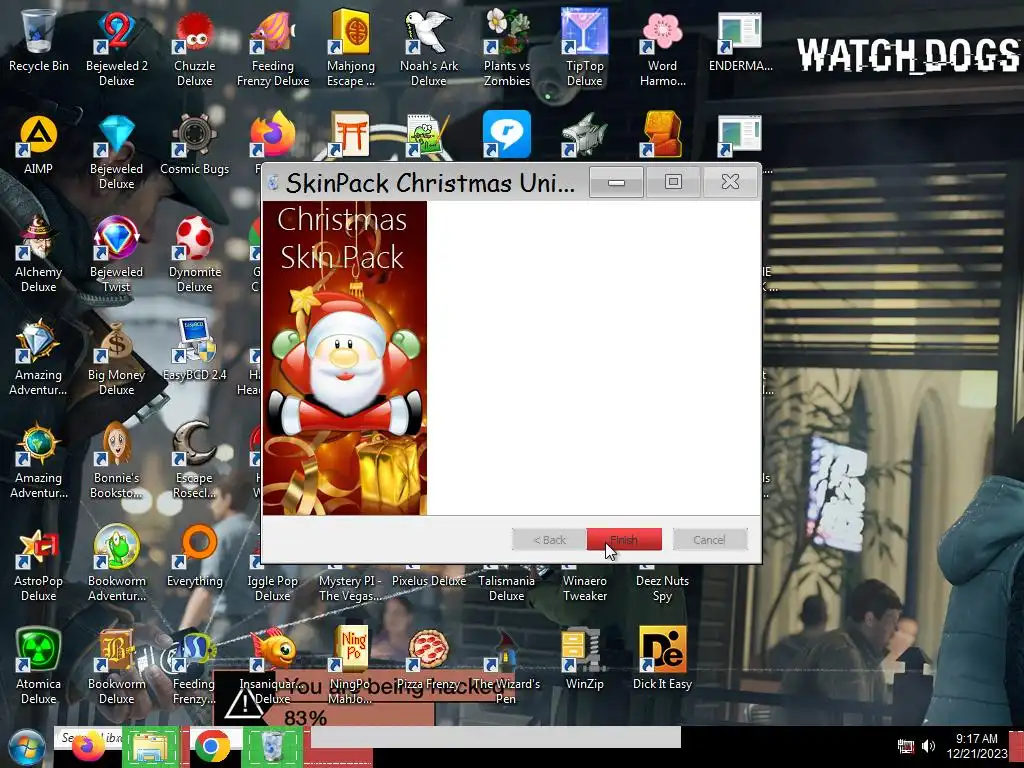Launch Talismania Deluxe shortcut

tap(507, 586)
